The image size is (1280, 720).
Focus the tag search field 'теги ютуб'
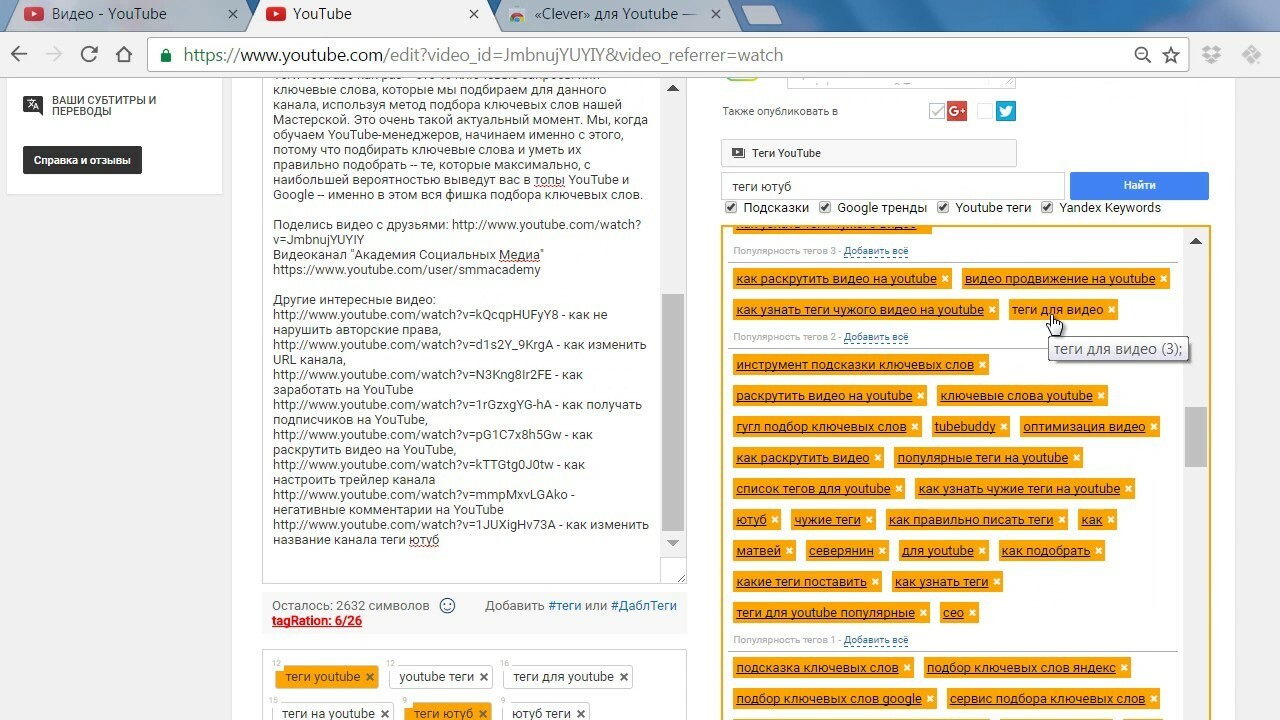(x=893, y=186)
